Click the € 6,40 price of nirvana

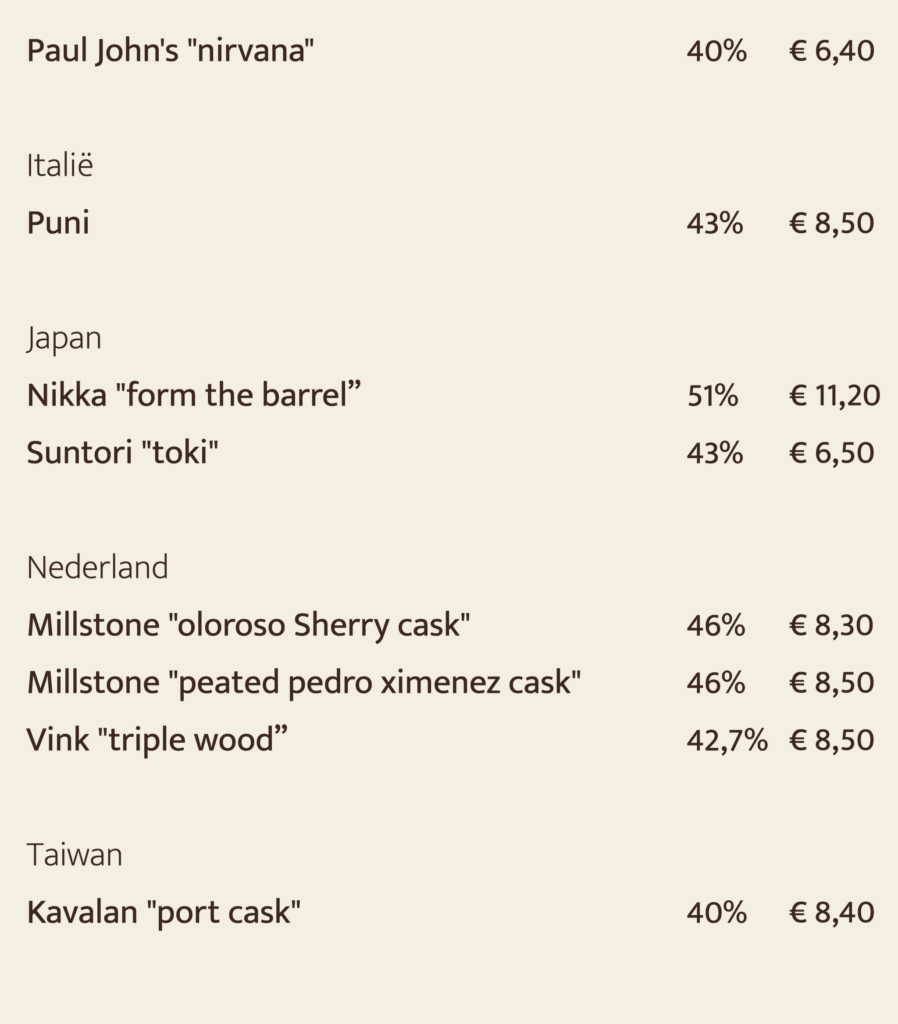(x=831, y=51)
